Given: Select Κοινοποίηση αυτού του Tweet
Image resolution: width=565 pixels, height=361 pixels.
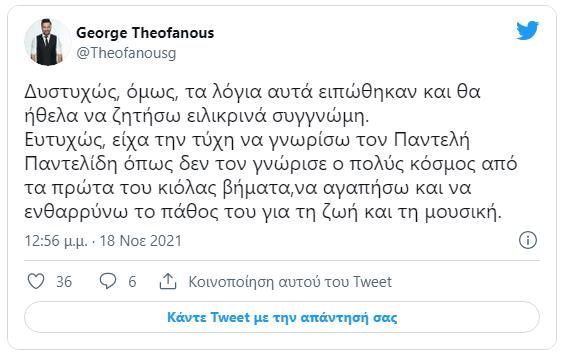Looking at the screenshot, I should pos(290,281).
